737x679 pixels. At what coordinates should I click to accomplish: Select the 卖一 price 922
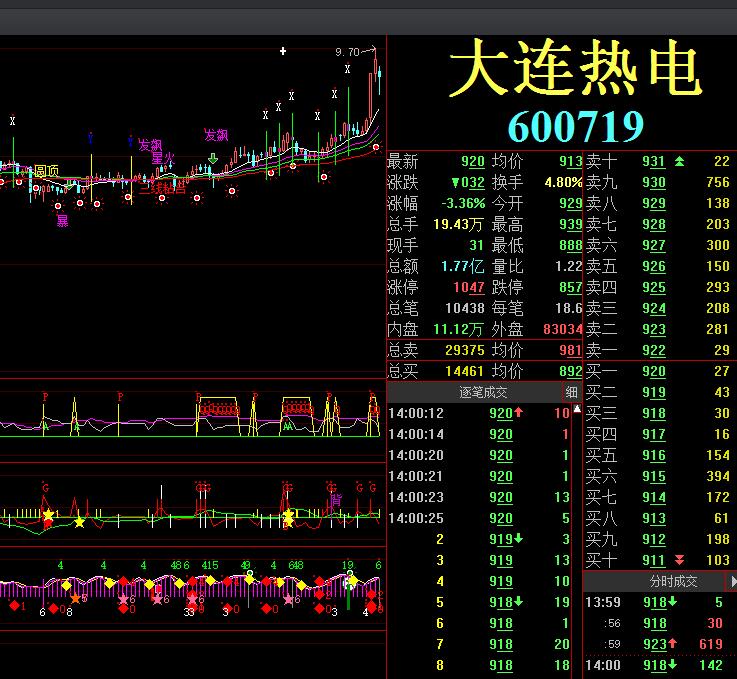pyautogui.click(x=654, y=351)
